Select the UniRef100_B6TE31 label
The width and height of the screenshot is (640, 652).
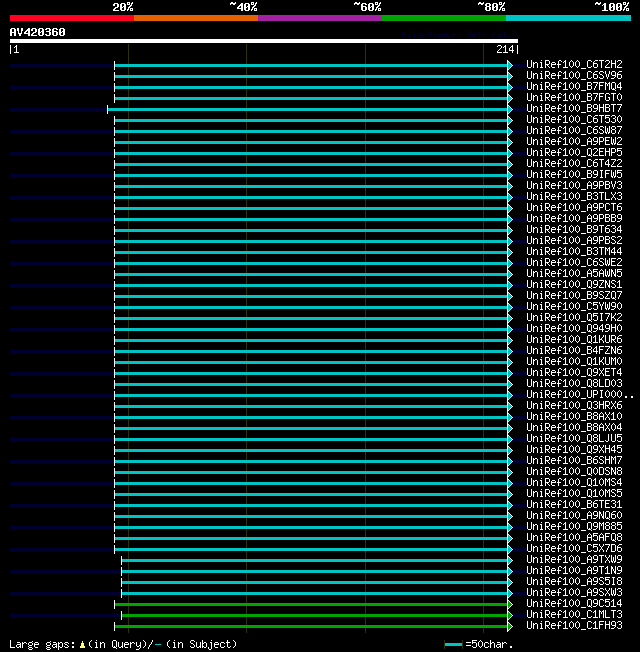[x=574, y=504]
